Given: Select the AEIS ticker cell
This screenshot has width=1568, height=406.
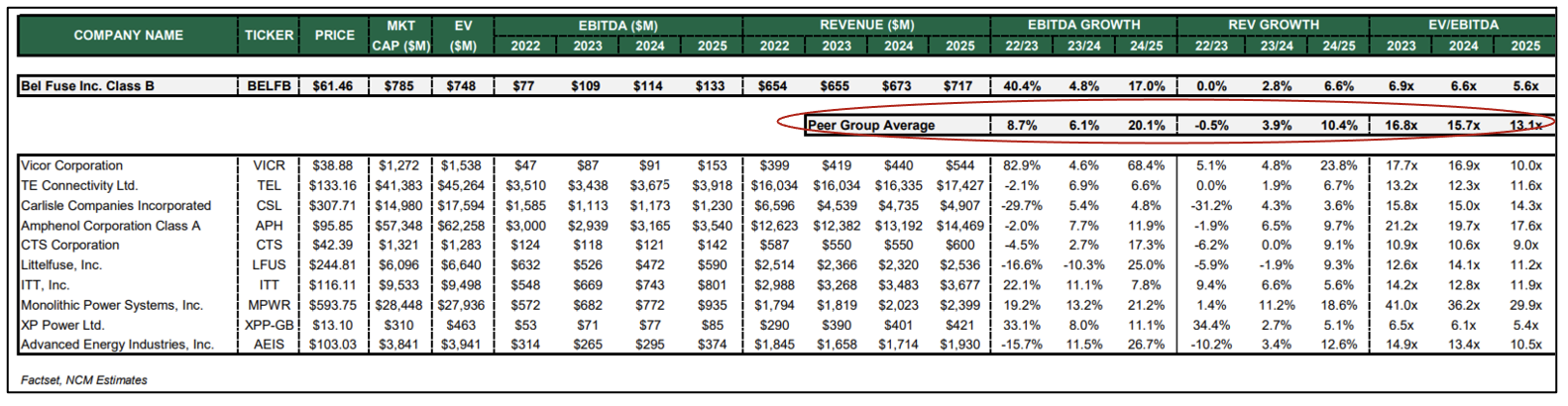Looking at the screenshot, I should click(x=270, y=345).
